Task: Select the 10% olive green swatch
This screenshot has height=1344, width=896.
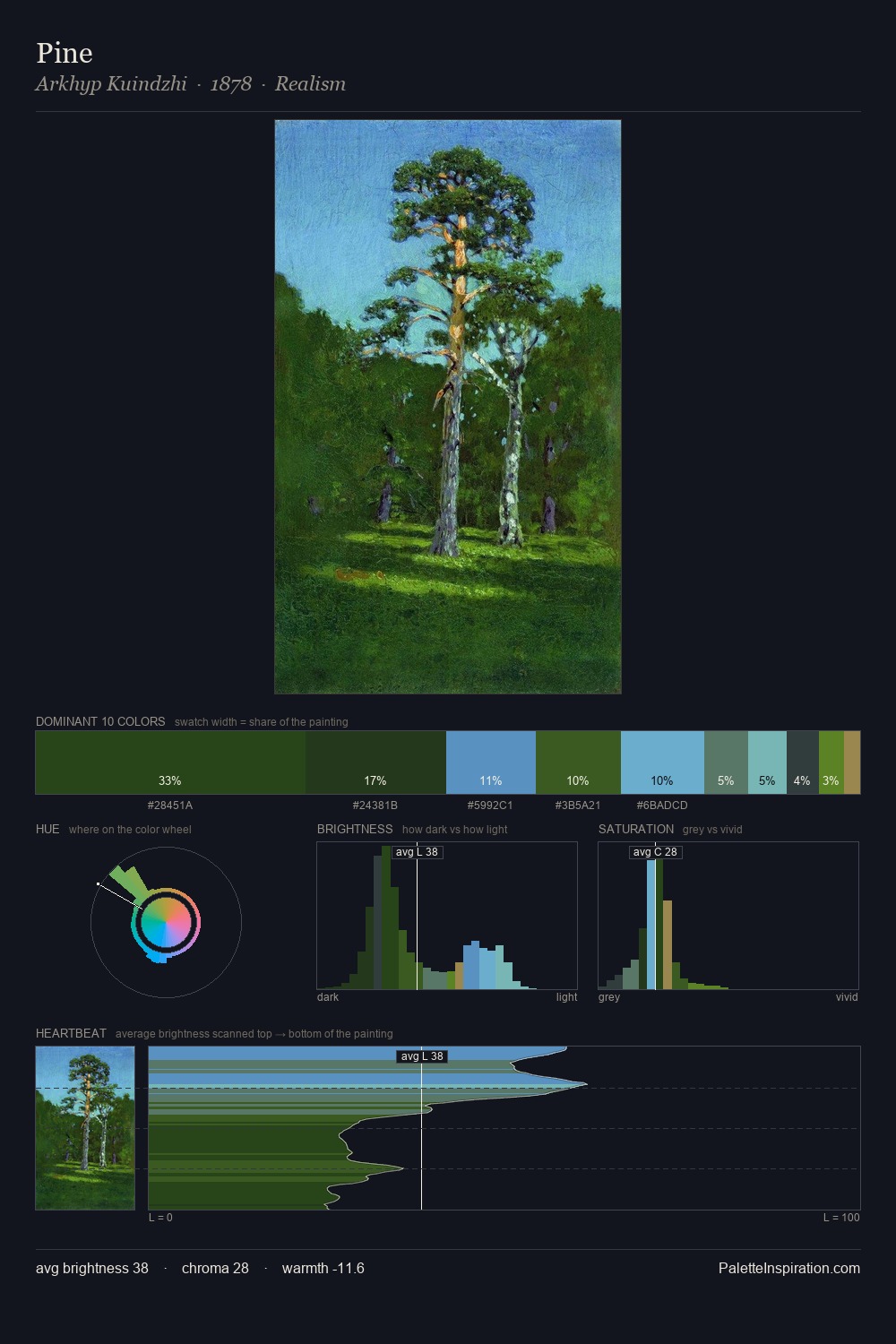Action: (x=578, y=762)
